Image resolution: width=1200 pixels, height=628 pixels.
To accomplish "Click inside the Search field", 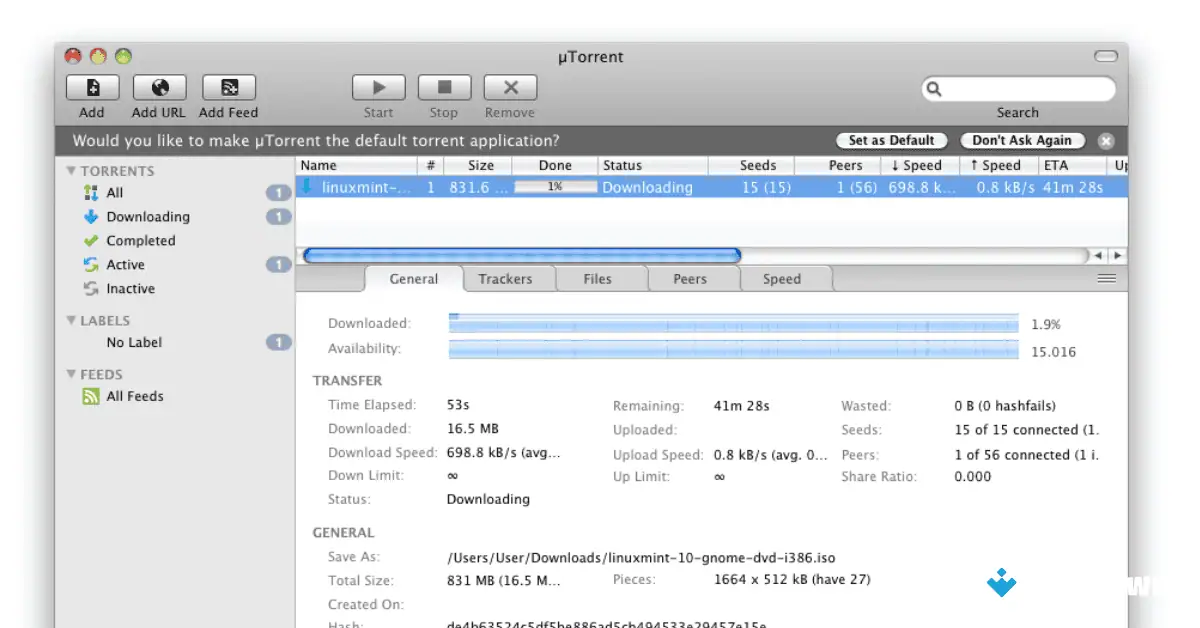I will coord(1017,89).
